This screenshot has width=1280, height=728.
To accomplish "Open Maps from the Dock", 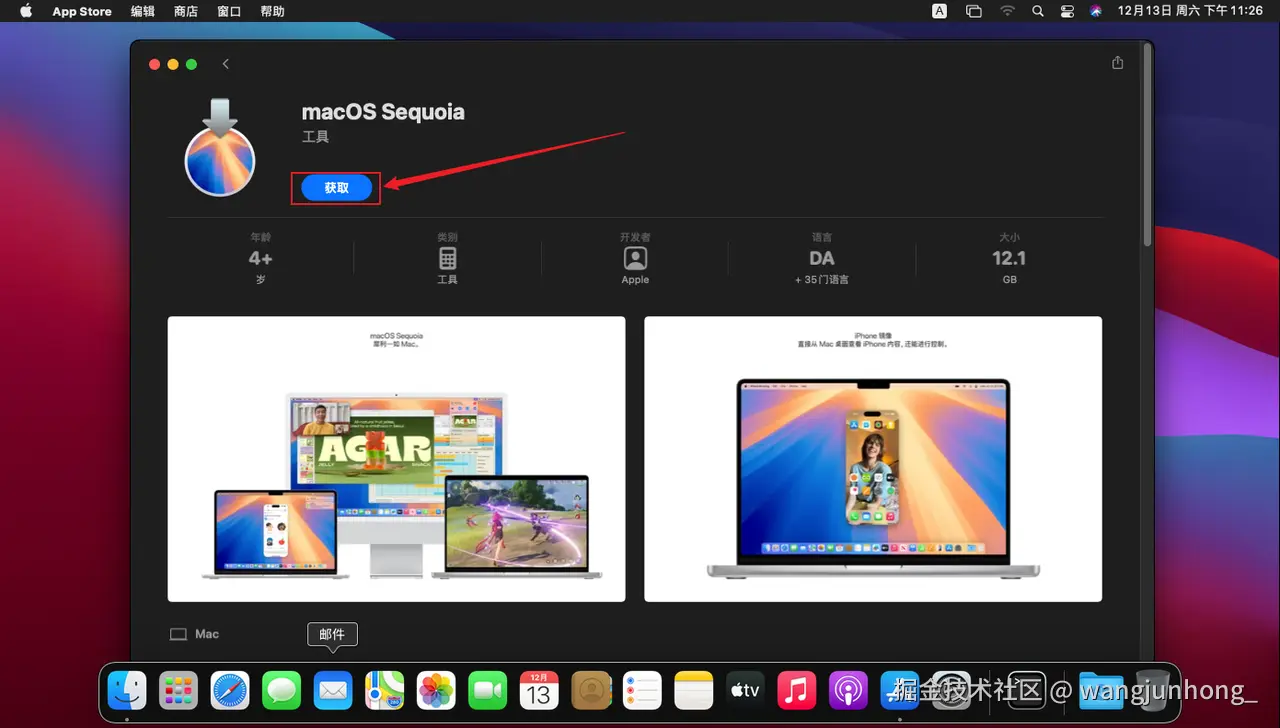I will [385, 690].
